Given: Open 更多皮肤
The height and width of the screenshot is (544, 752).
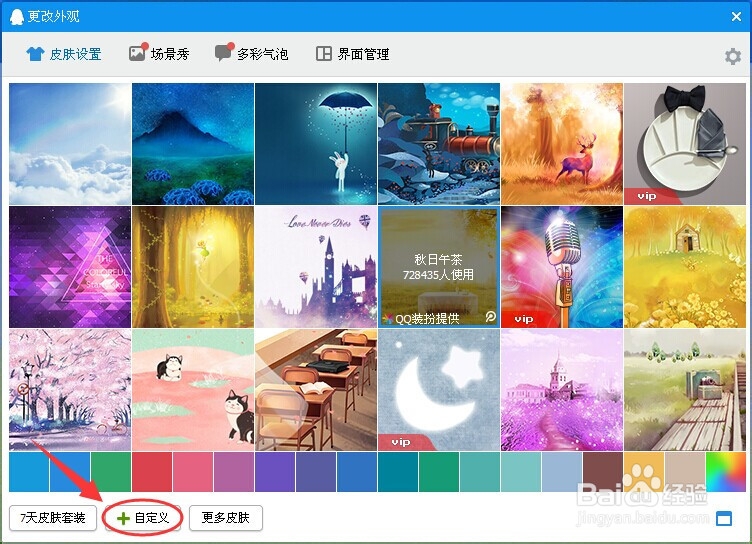Looking at the screenshot, I should (226, 518).
